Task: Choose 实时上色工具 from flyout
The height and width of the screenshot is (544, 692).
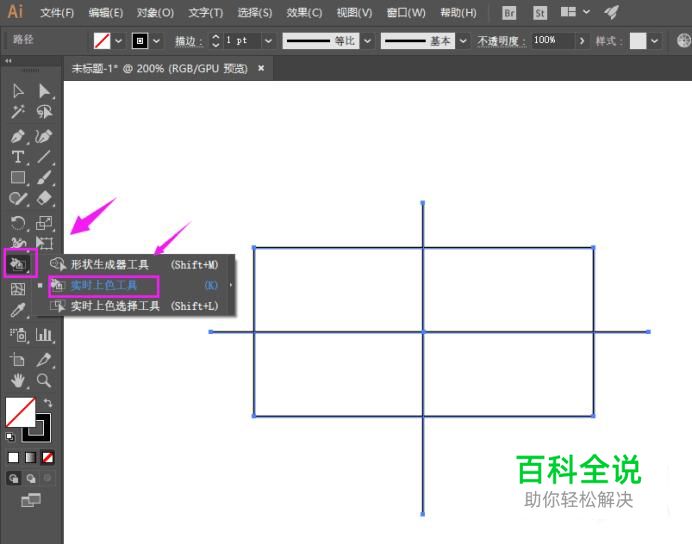Action: (x=135, y=285)
